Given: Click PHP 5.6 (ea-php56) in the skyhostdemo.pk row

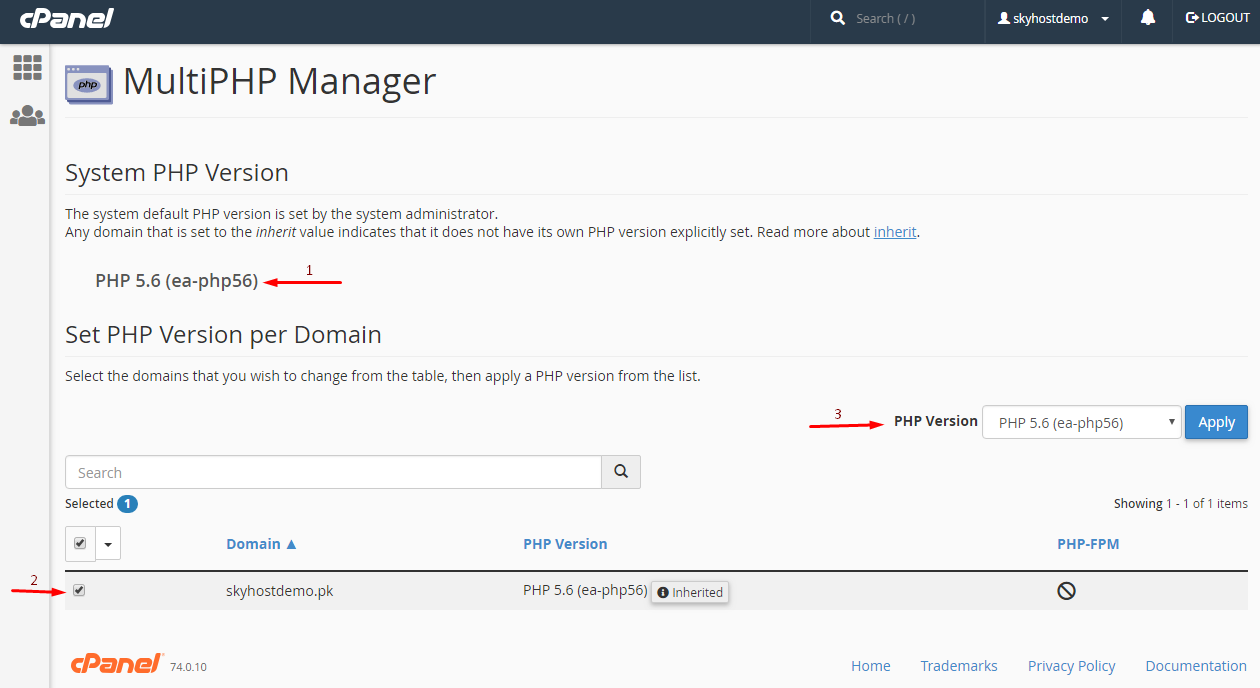Looking at the screenshot, I should click(585, 590).
